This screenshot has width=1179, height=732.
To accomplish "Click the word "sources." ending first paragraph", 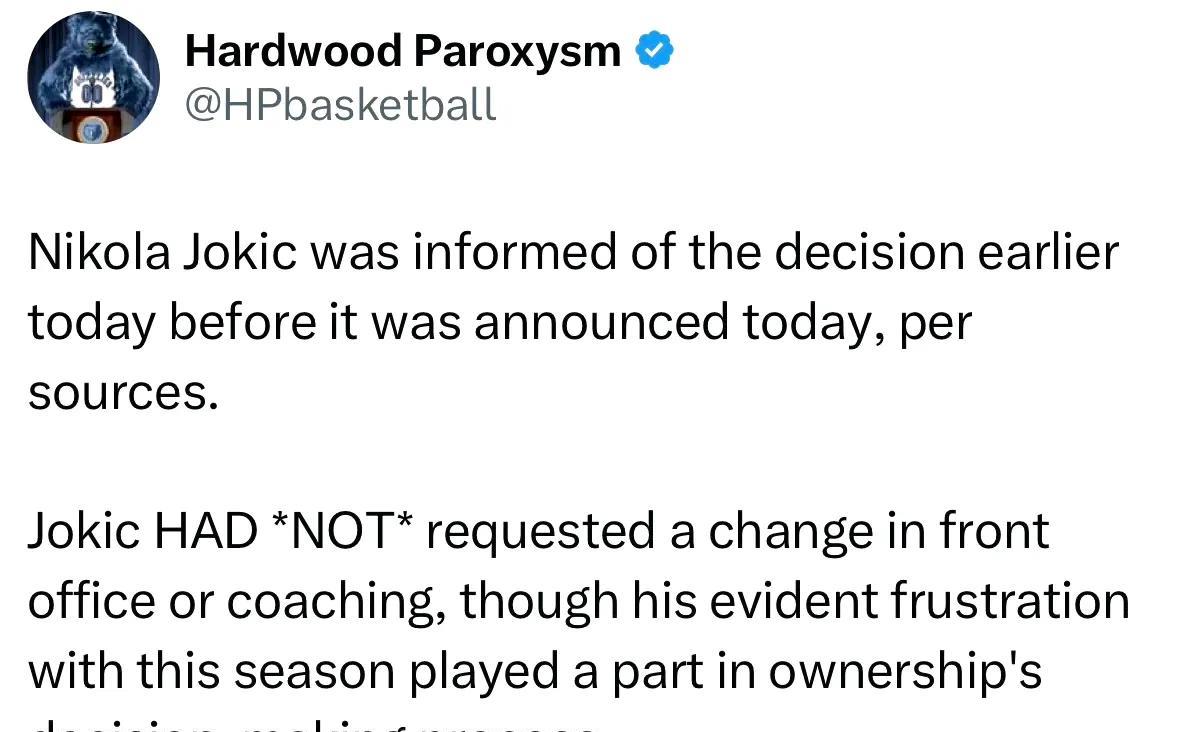I will point(123,393).
